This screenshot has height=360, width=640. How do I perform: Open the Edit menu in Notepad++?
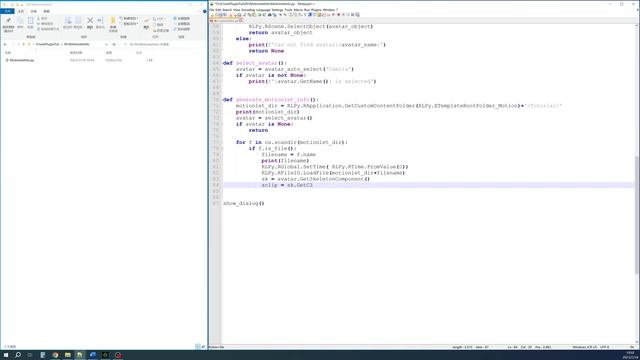[x=218, y=10]
